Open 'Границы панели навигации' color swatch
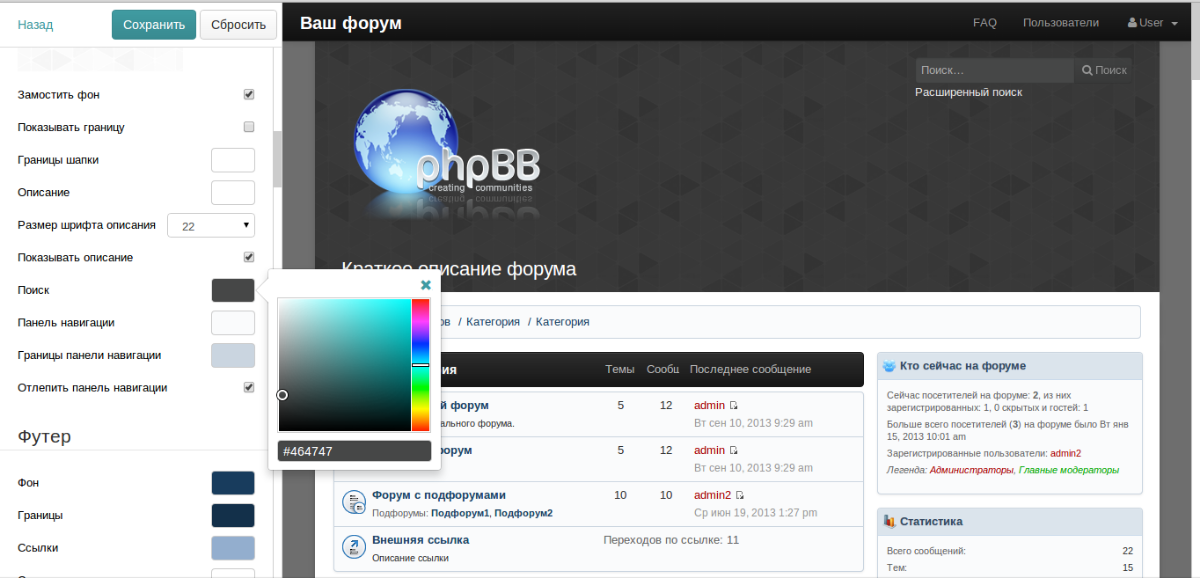1200x578 pixels. click(x=233, y=355)
